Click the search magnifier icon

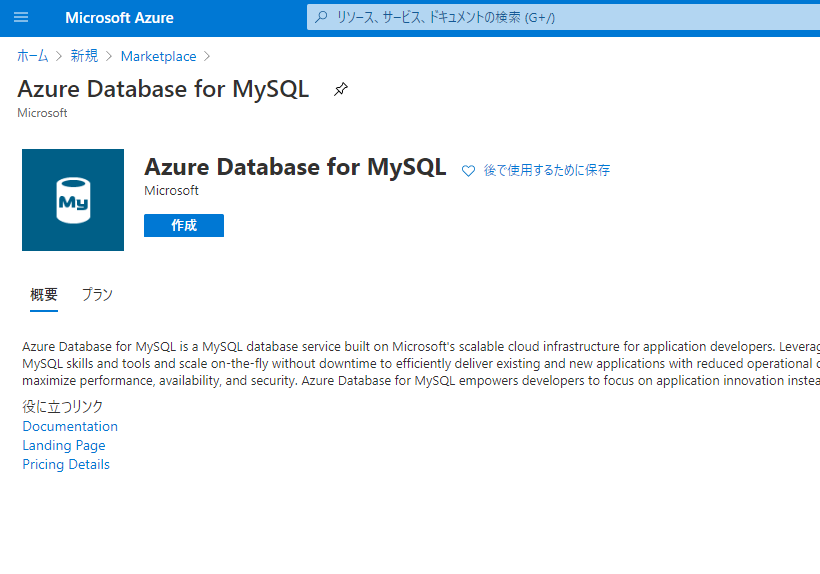click(322, 17)
